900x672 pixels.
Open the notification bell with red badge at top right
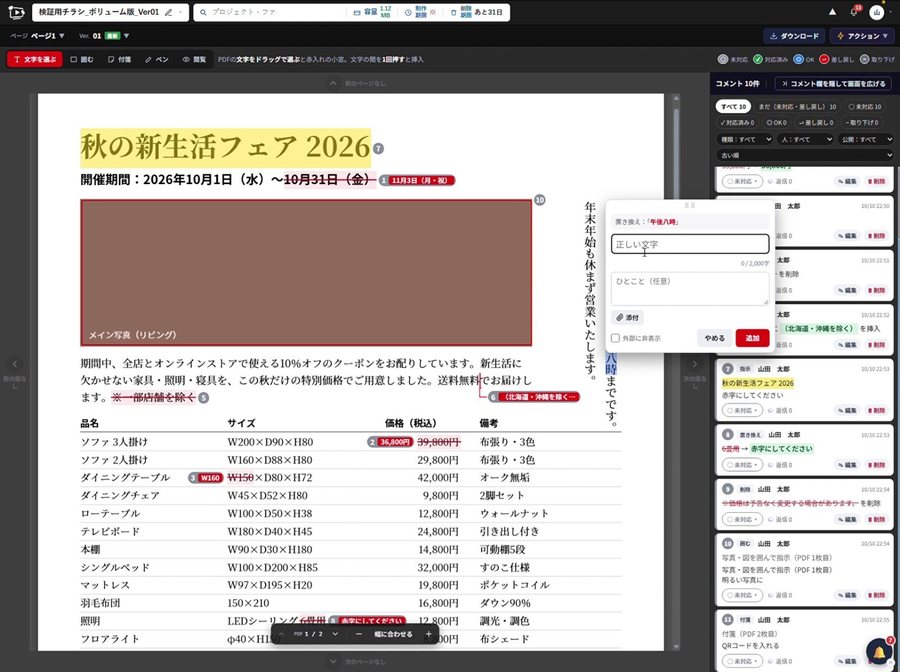click(x=854, y=12)
